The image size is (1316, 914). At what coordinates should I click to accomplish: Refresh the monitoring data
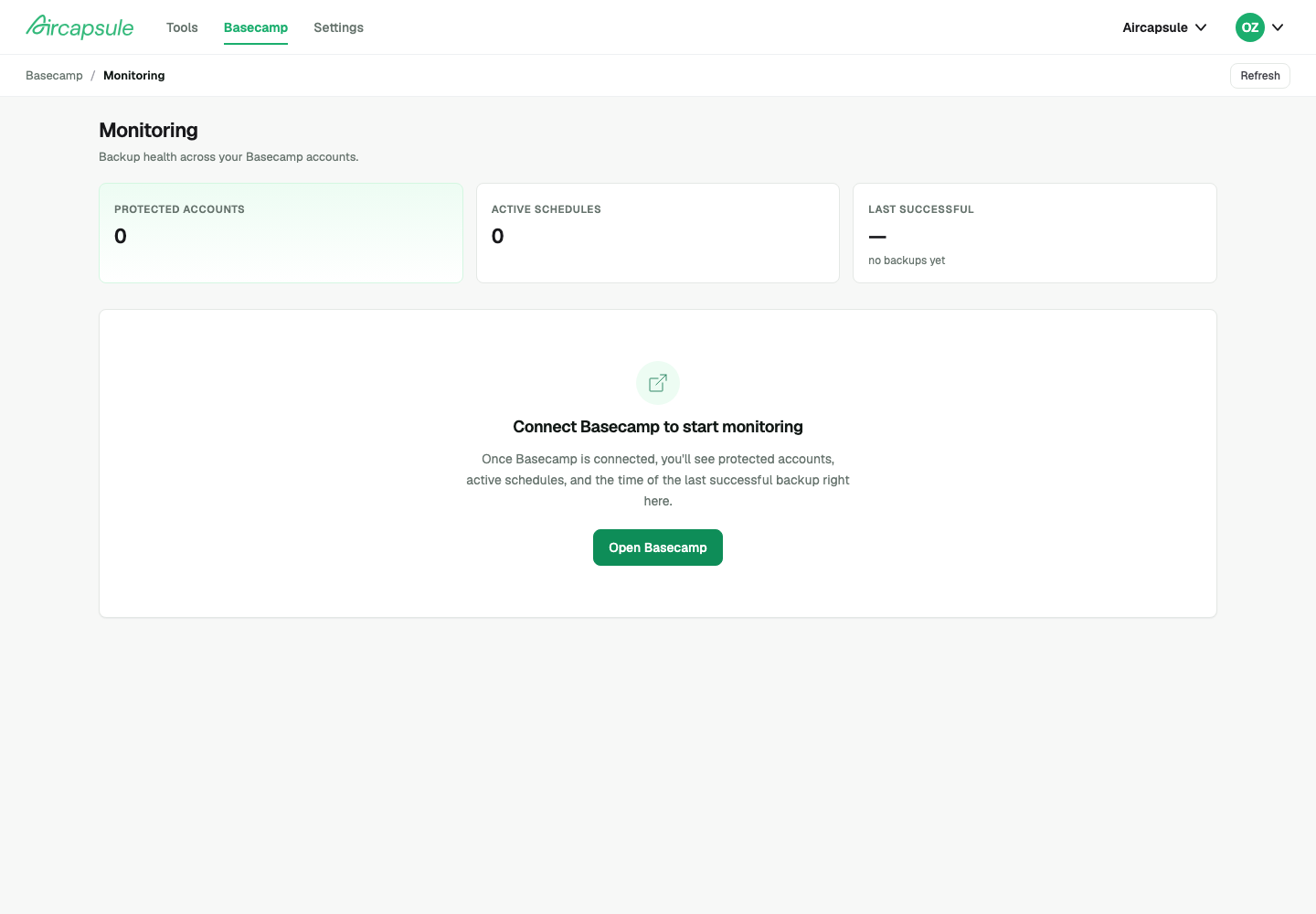[x=1259, y=76]
